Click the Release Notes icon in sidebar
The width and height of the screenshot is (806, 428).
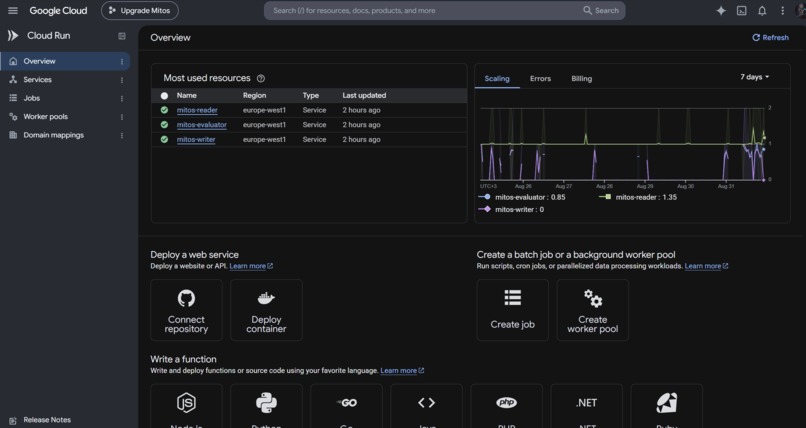13,420
